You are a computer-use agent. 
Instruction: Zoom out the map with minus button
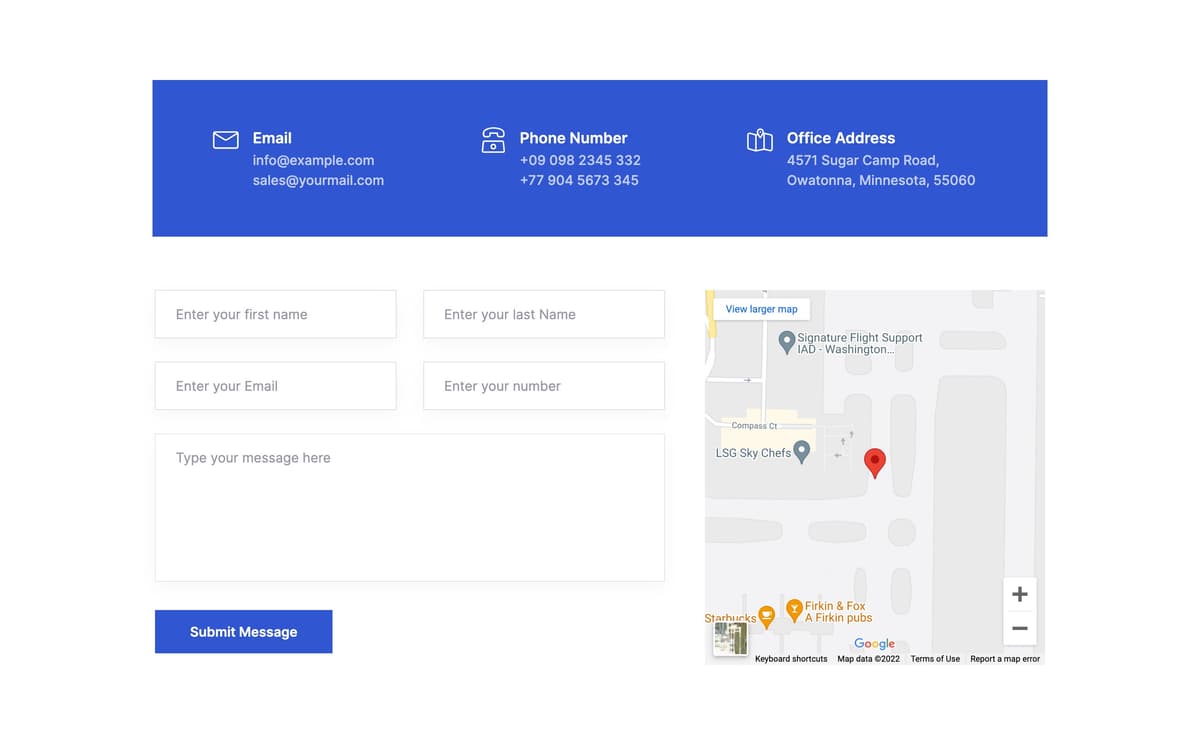click(1019, 628)
